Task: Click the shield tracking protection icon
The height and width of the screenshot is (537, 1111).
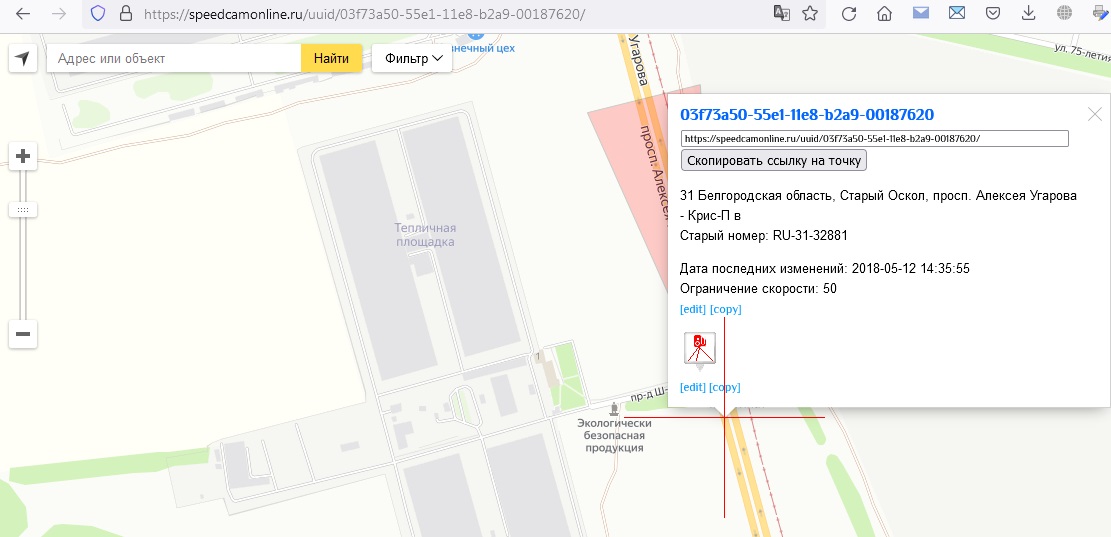Action: 97,14
